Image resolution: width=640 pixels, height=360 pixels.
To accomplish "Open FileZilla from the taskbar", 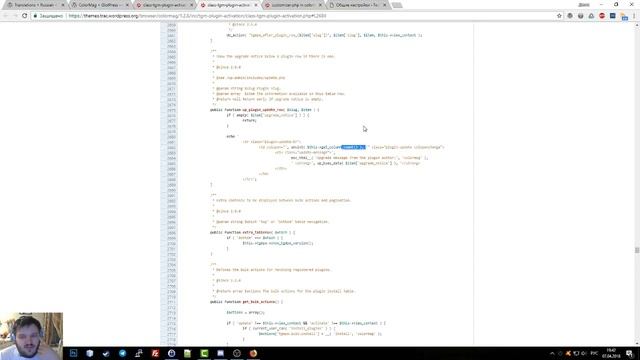I will click(x=155, y=353).
